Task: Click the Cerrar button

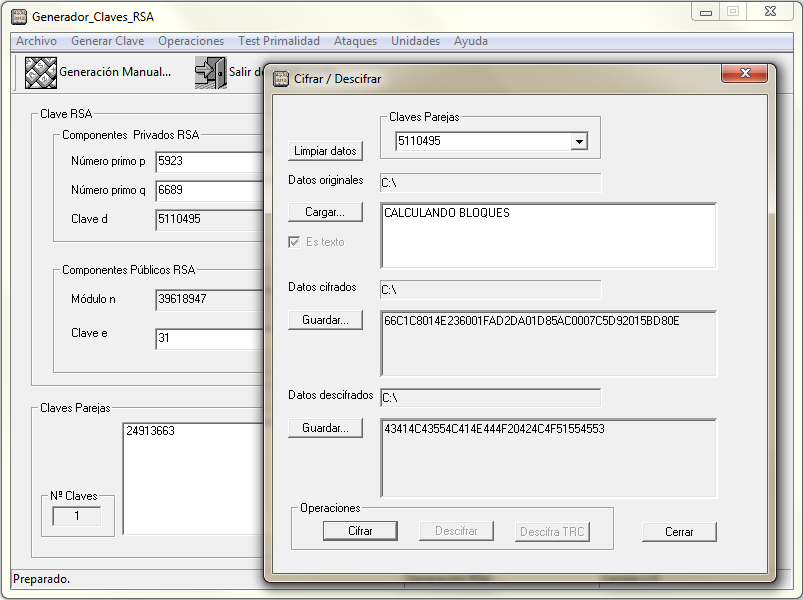Action: click(679, 532)
